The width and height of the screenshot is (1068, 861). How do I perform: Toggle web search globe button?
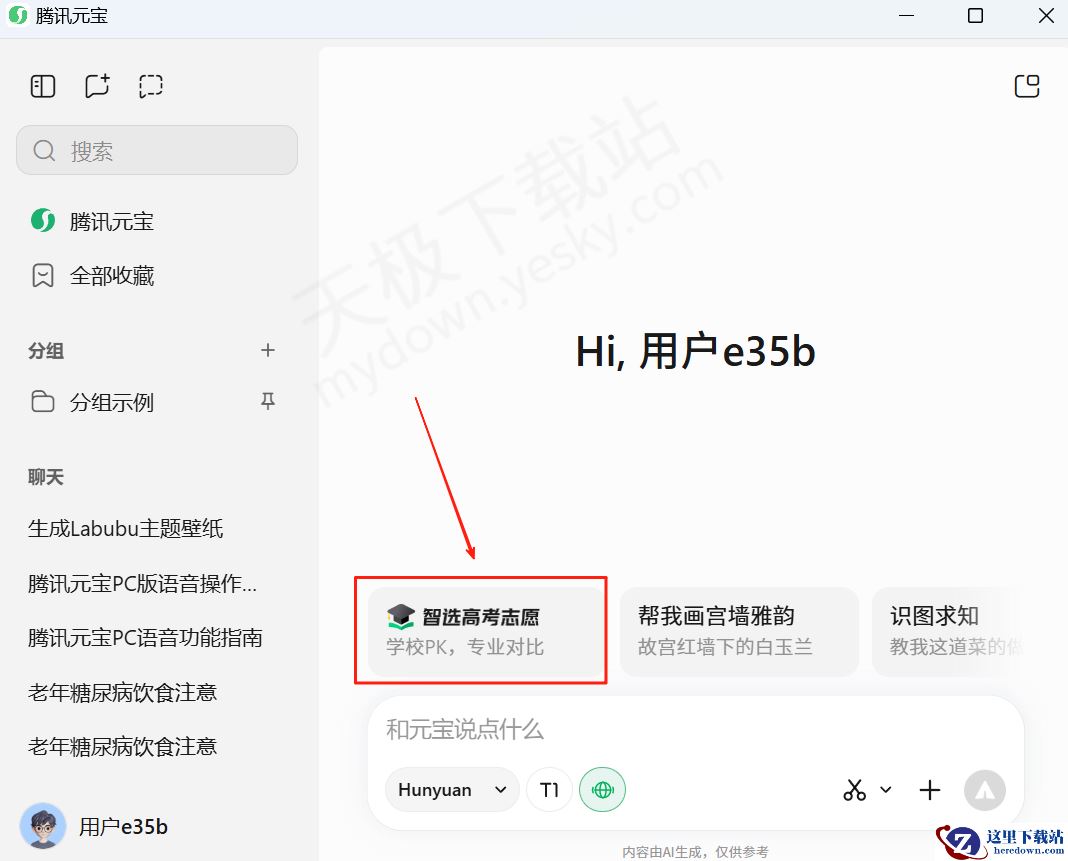(602, 789)
